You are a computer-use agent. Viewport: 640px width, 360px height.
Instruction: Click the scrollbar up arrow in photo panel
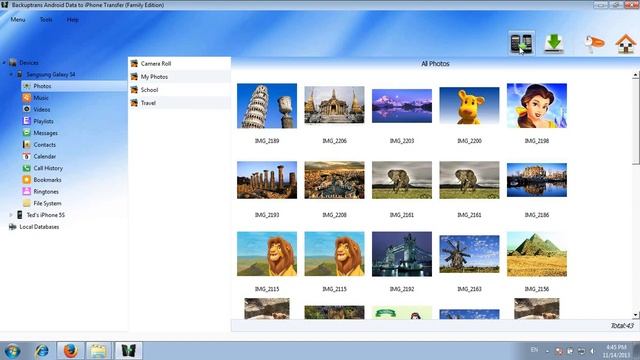(636, 75)
